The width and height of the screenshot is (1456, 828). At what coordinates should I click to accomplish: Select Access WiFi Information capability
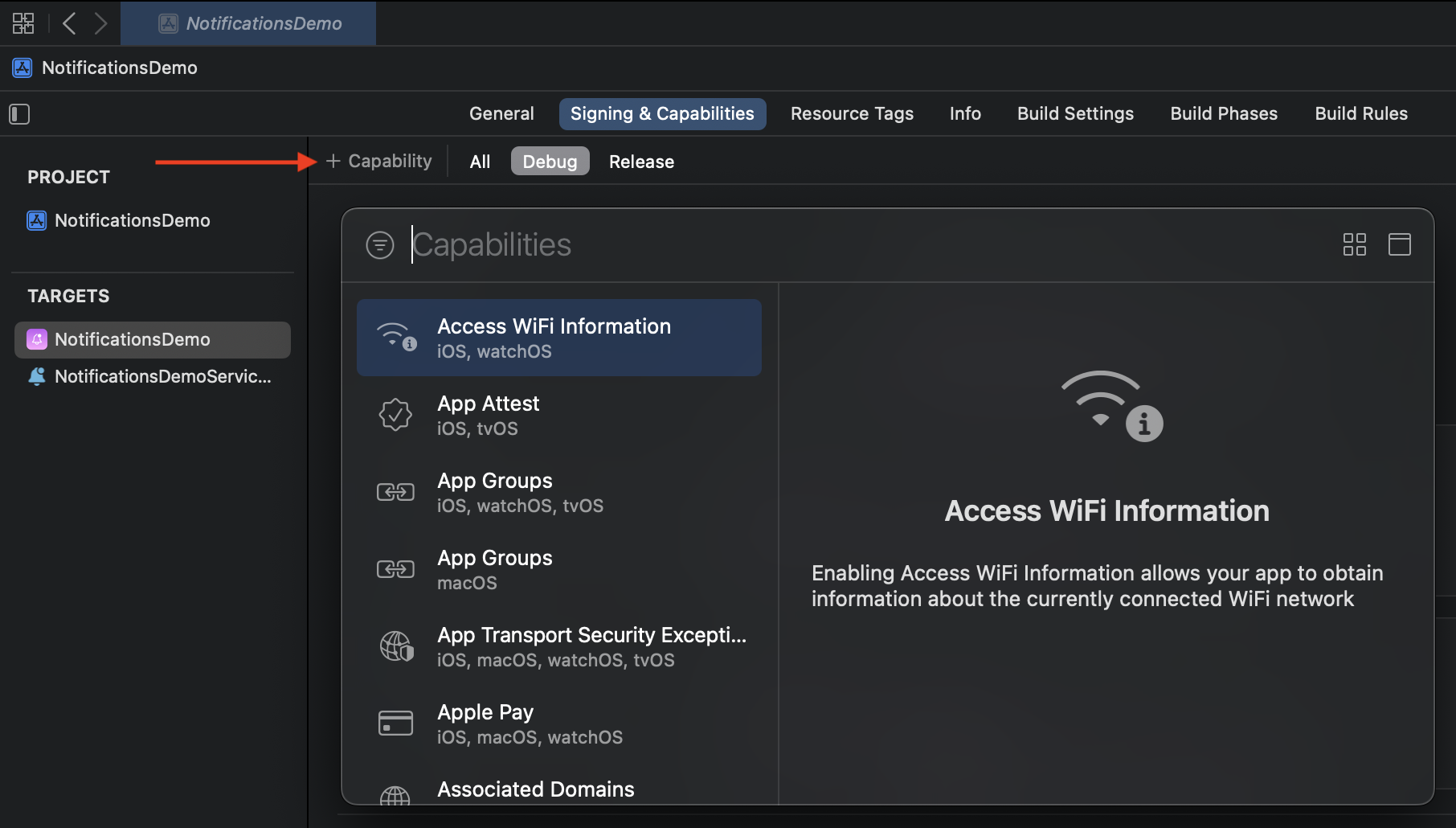pyautogui.click(x=559, y=338)
